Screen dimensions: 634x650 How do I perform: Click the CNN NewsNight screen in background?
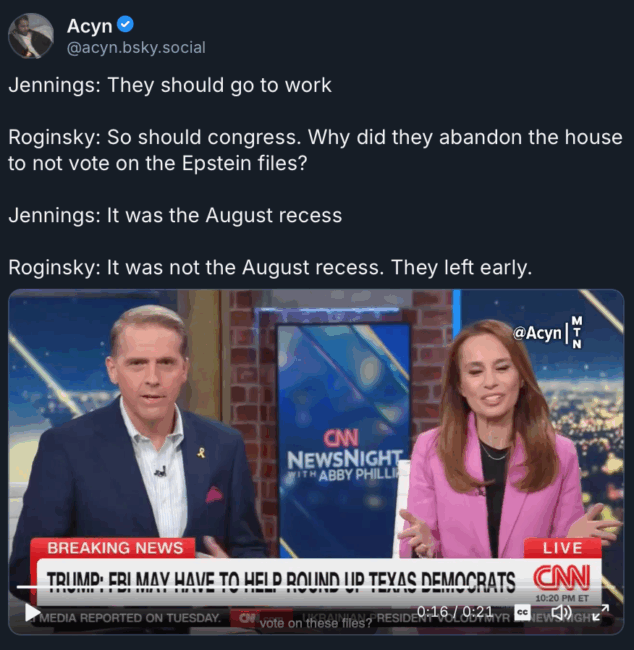[344, 439]
